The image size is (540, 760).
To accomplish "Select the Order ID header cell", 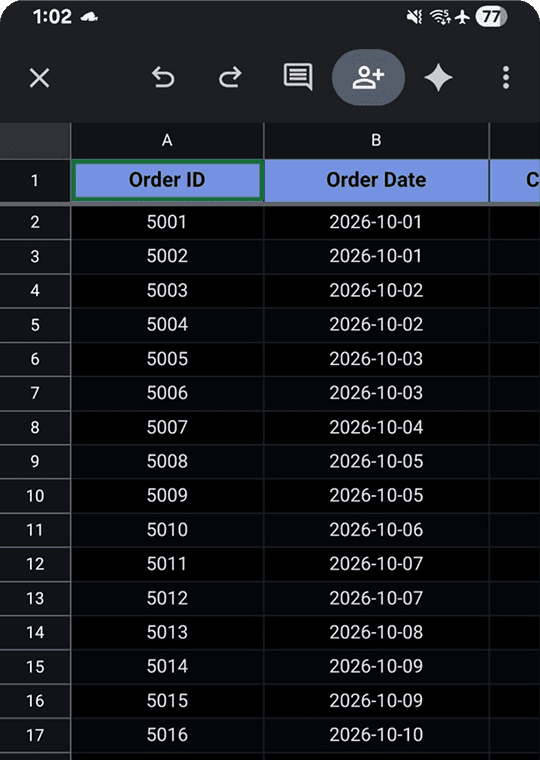I will 167,180.
